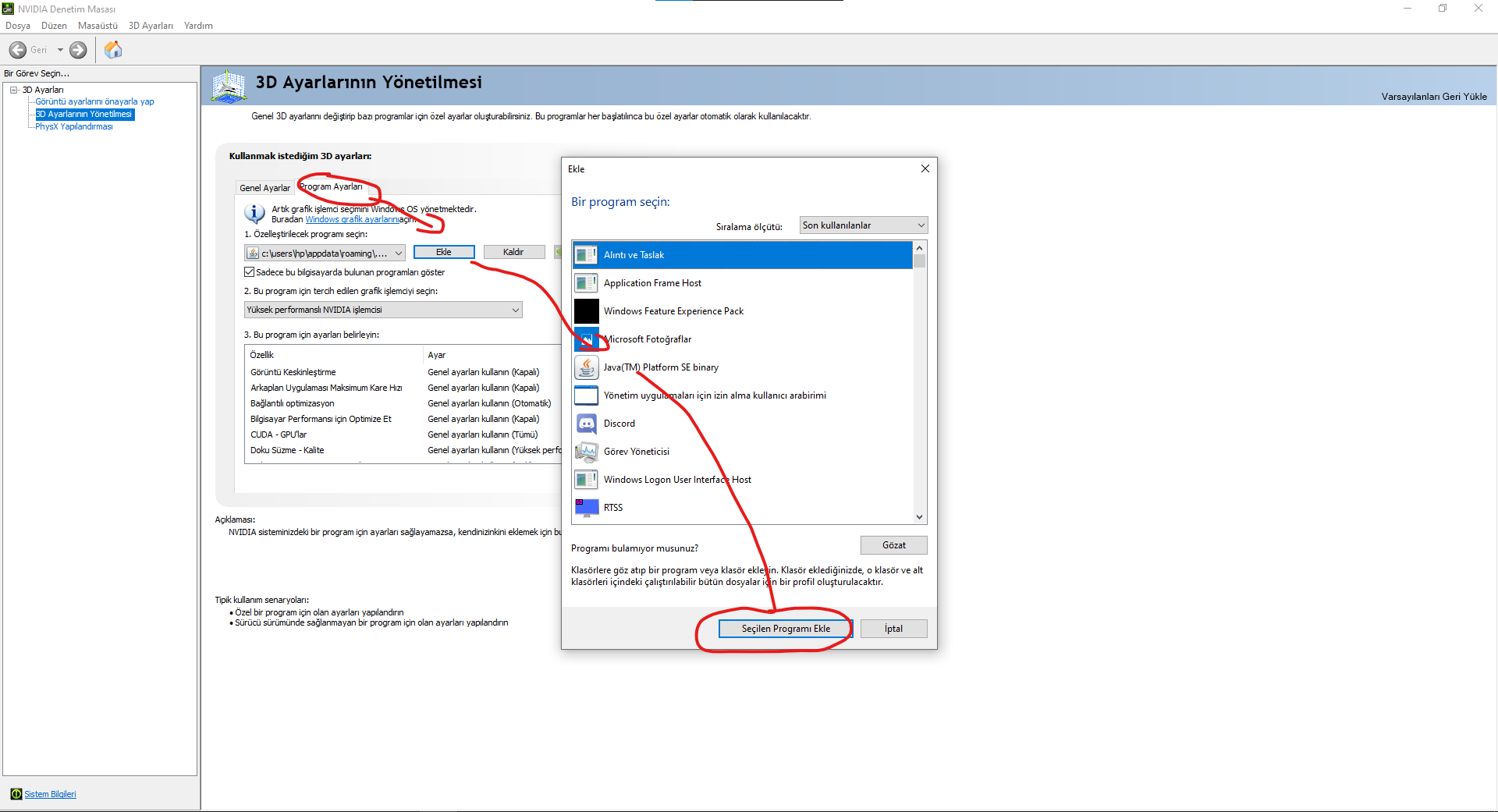1498x812 pixels.
Task: Select the Discord icon in program list
Action: (x=586, y=424)
